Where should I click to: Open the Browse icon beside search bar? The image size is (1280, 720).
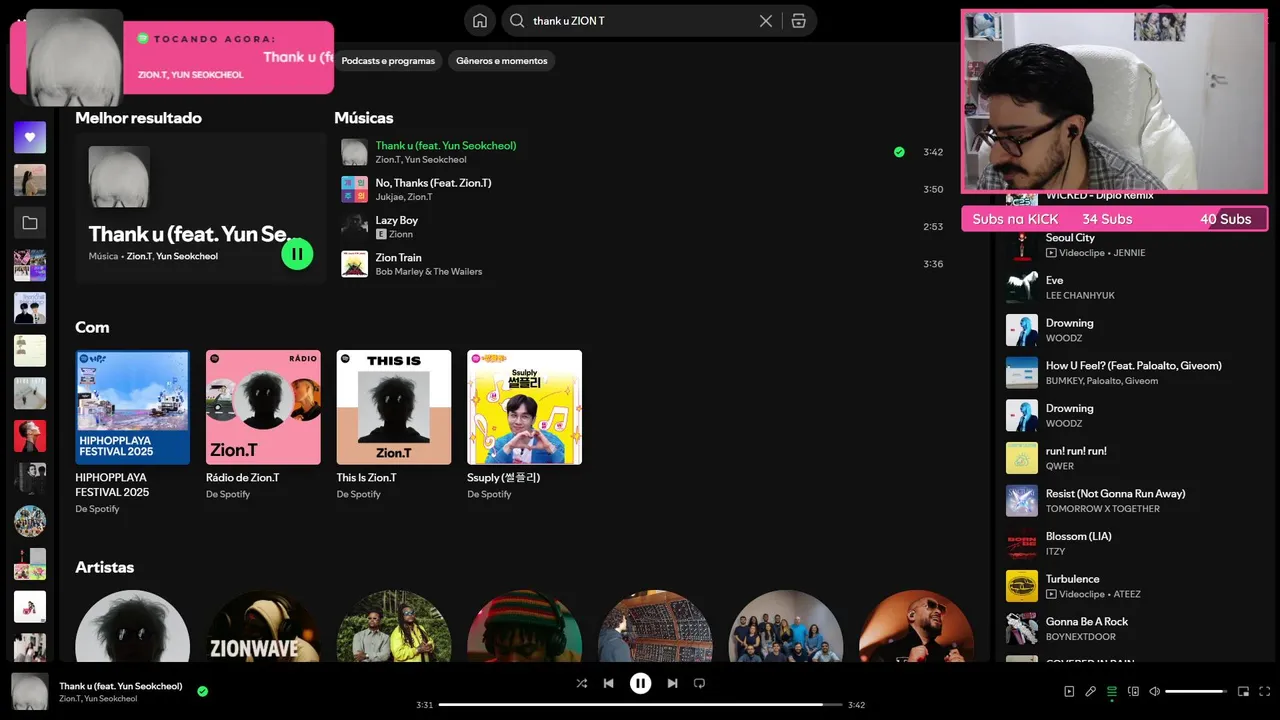798,21
